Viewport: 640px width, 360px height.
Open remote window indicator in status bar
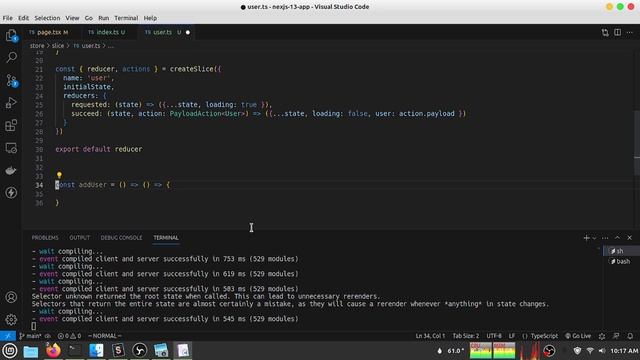[x=8, y=336]
